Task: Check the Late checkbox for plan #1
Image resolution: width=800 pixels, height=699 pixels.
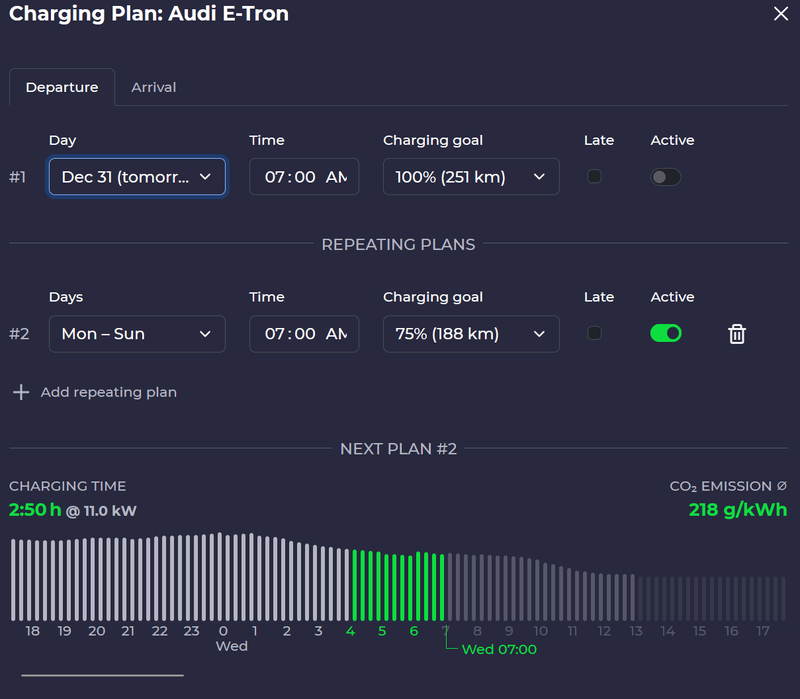Action: click(595, 177)
